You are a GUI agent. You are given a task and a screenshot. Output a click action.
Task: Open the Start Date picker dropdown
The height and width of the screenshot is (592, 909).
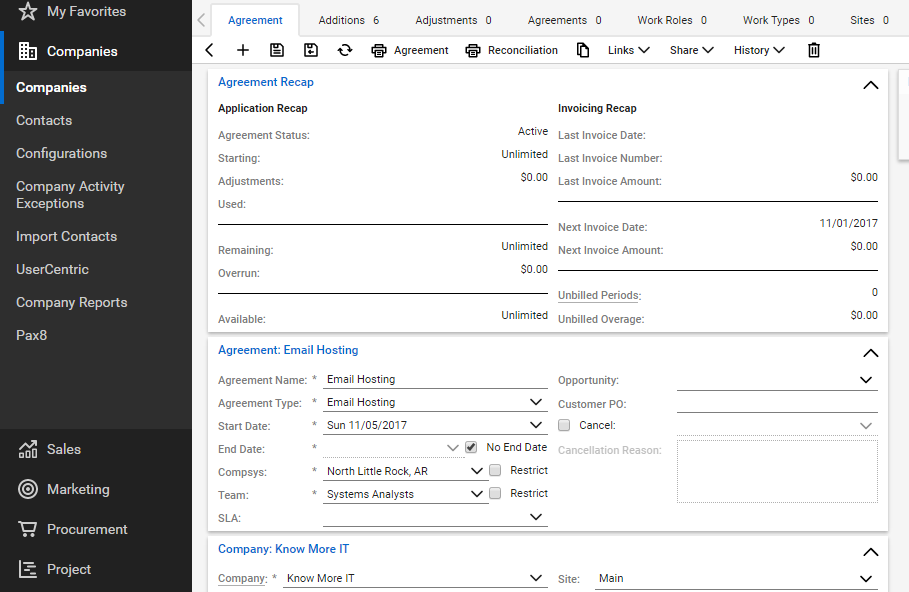click(536, 425)
